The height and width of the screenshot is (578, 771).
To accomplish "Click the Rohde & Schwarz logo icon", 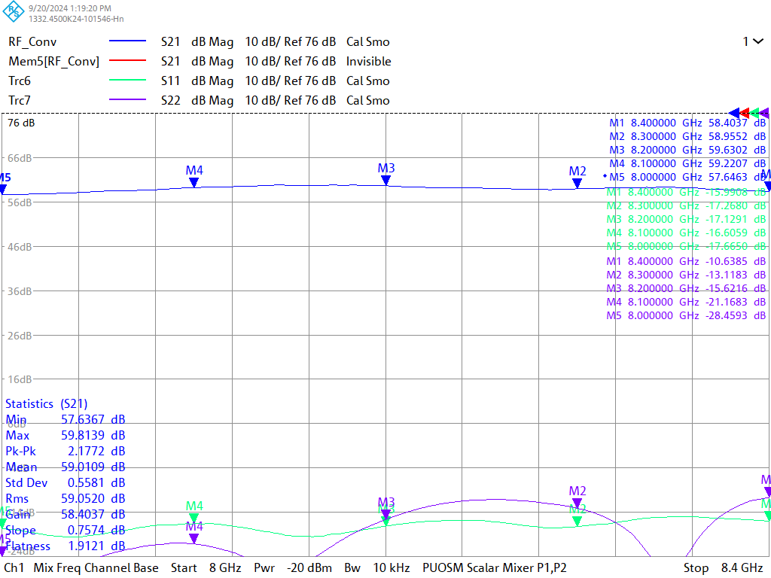I will 14,13.
